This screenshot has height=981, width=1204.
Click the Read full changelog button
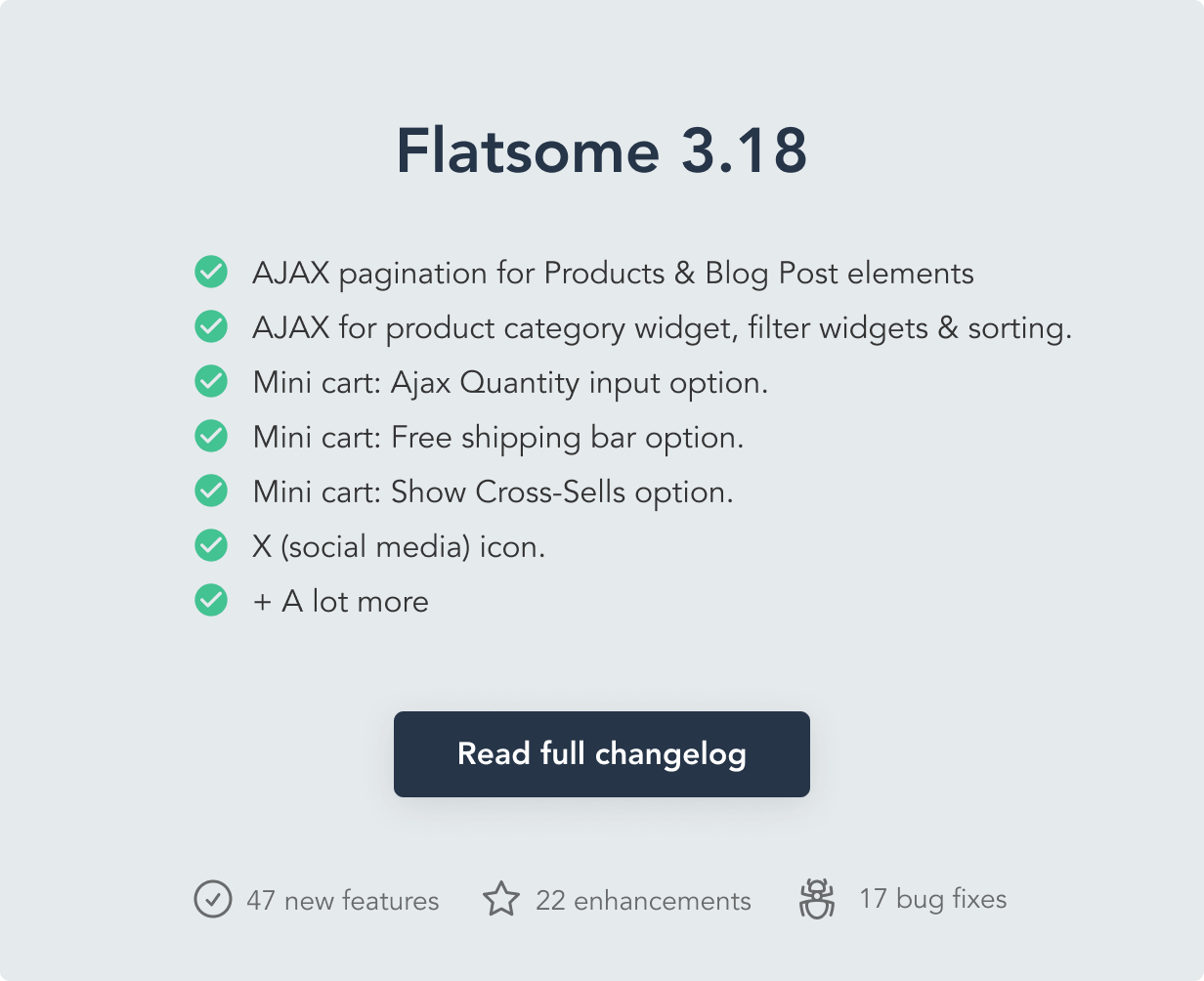pos(601,753)
